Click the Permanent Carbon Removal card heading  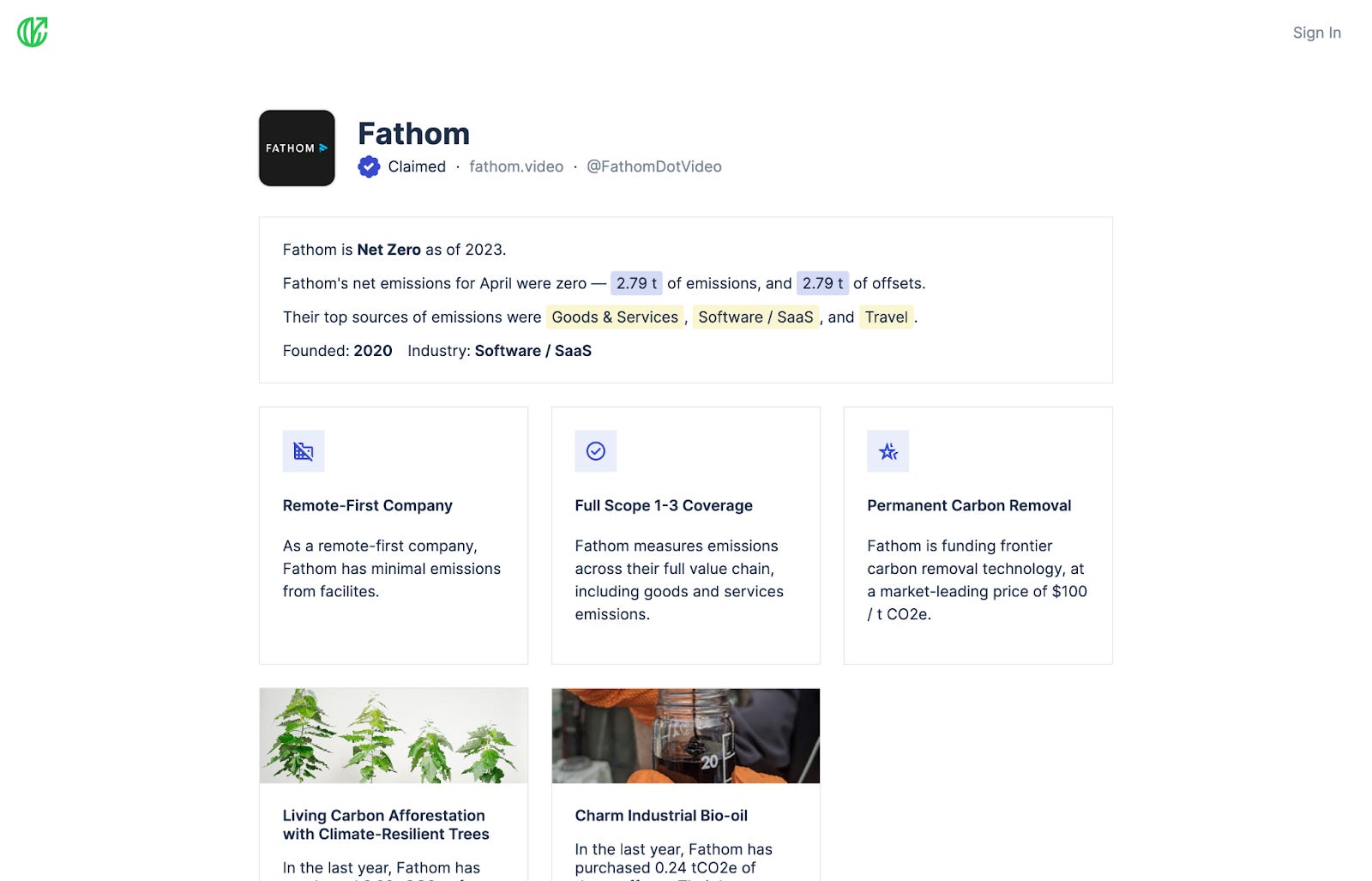(x=969, y=505)
